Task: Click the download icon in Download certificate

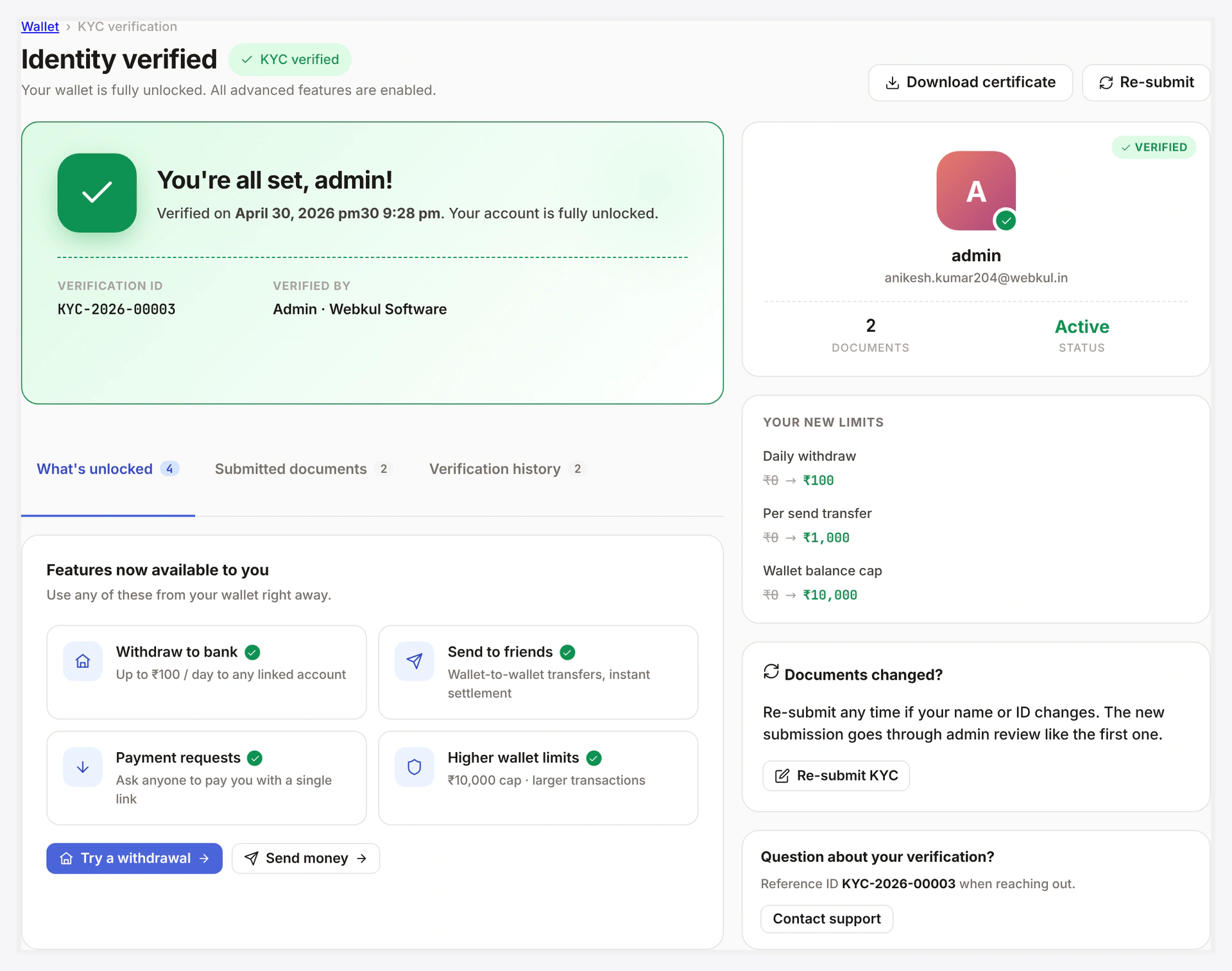Action: [x=892, y=83]
